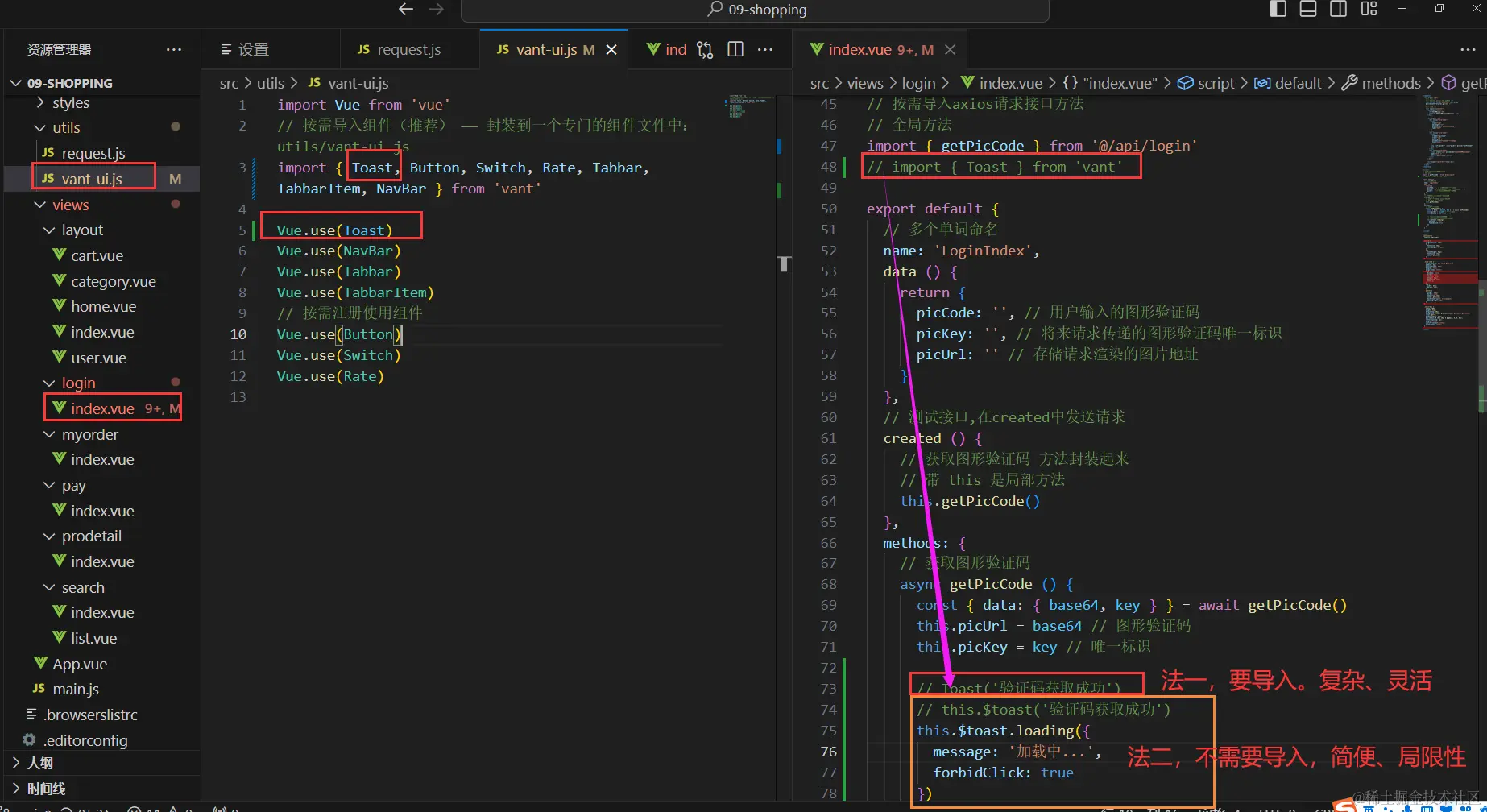
Task: Open cart.vue file
Action: tap(97, 255)
